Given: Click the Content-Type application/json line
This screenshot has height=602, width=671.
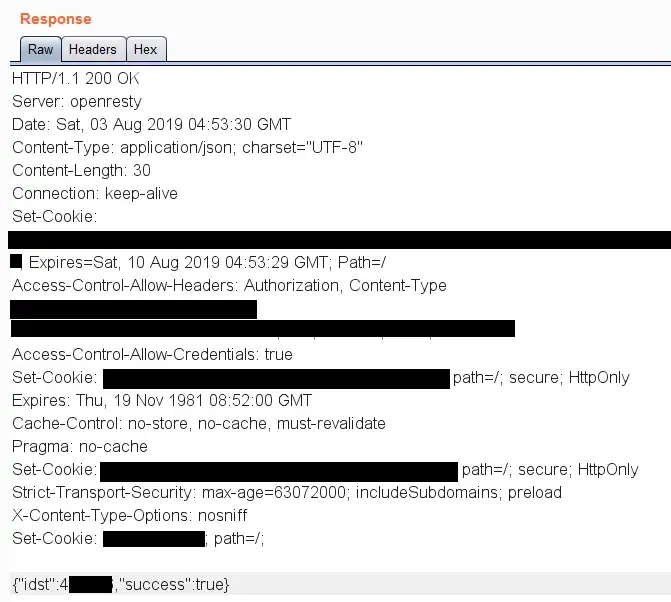Looking at the screenshot, I should coord(187,148).
